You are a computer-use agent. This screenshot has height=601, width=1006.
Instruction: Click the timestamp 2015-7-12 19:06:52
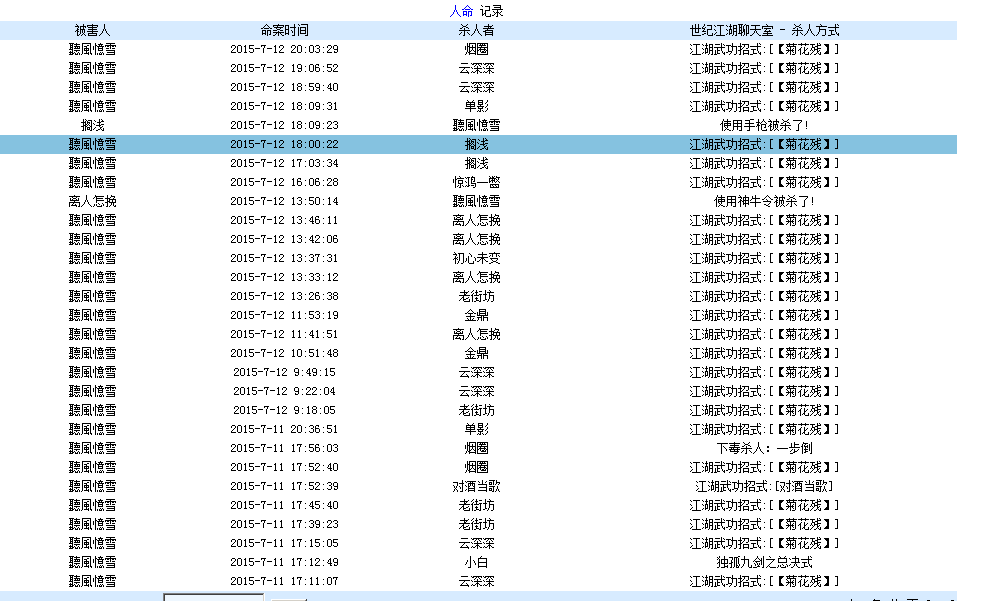[284, 69]
